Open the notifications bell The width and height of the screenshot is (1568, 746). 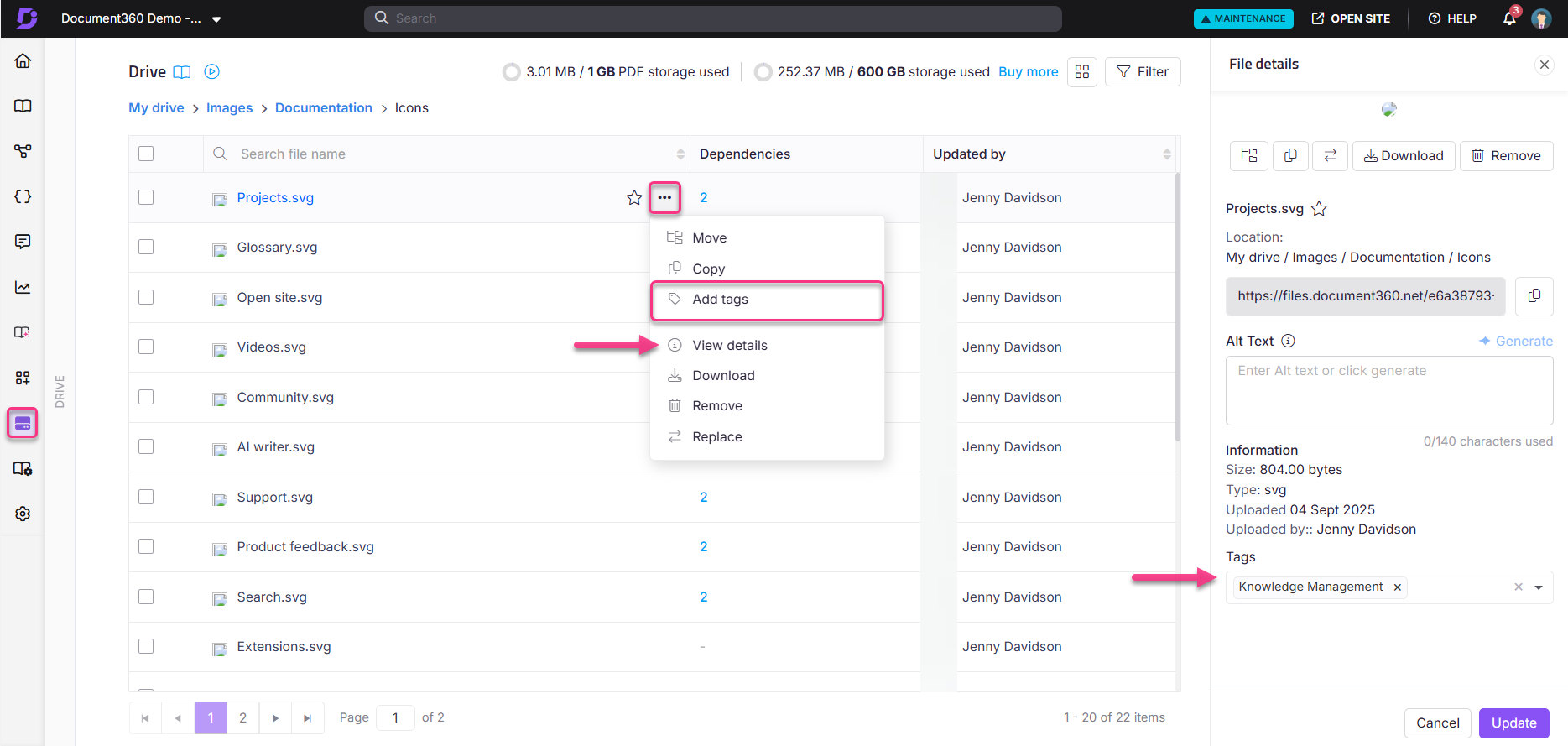click(1509, 18)
